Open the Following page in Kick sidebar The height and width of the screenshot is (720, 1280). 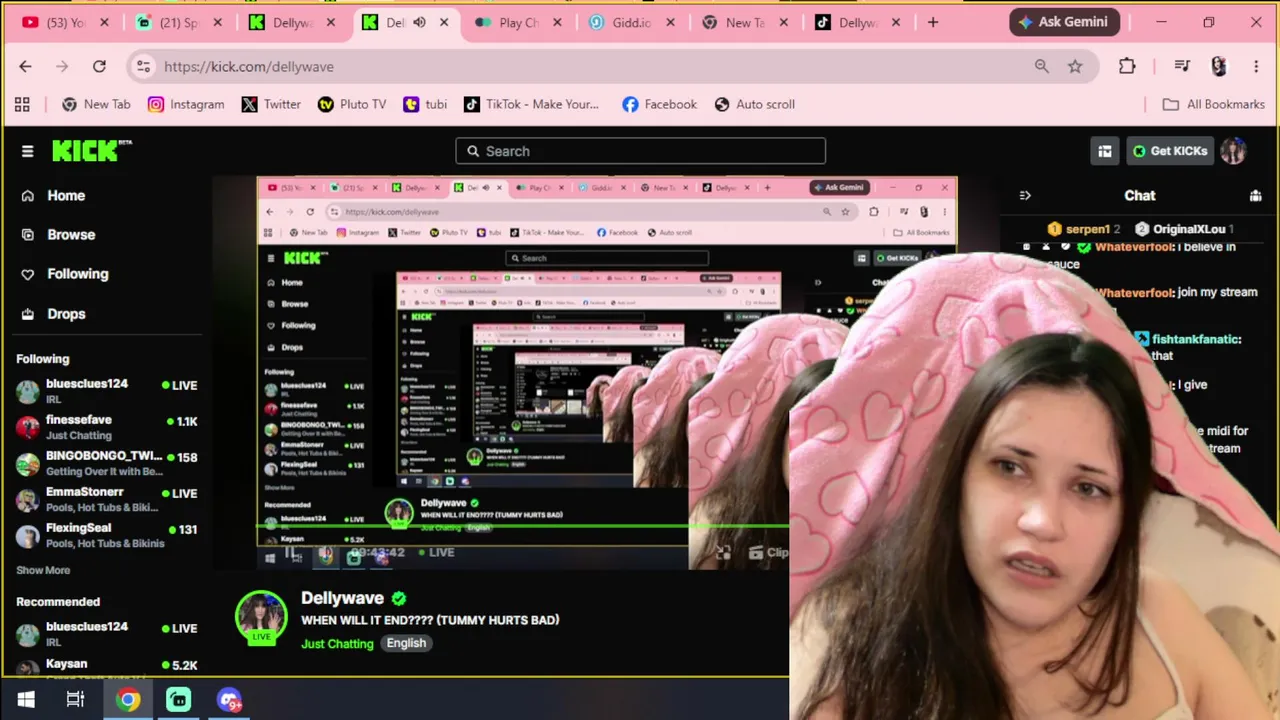tap(77, 274)
